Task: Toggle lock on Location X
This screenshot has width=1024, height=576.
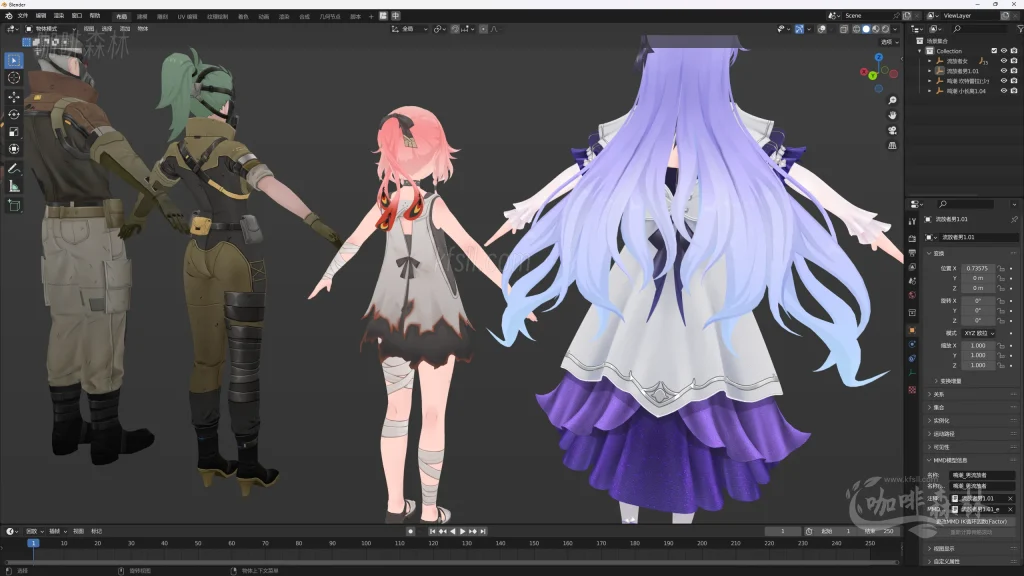Action: pos(1001,268)
